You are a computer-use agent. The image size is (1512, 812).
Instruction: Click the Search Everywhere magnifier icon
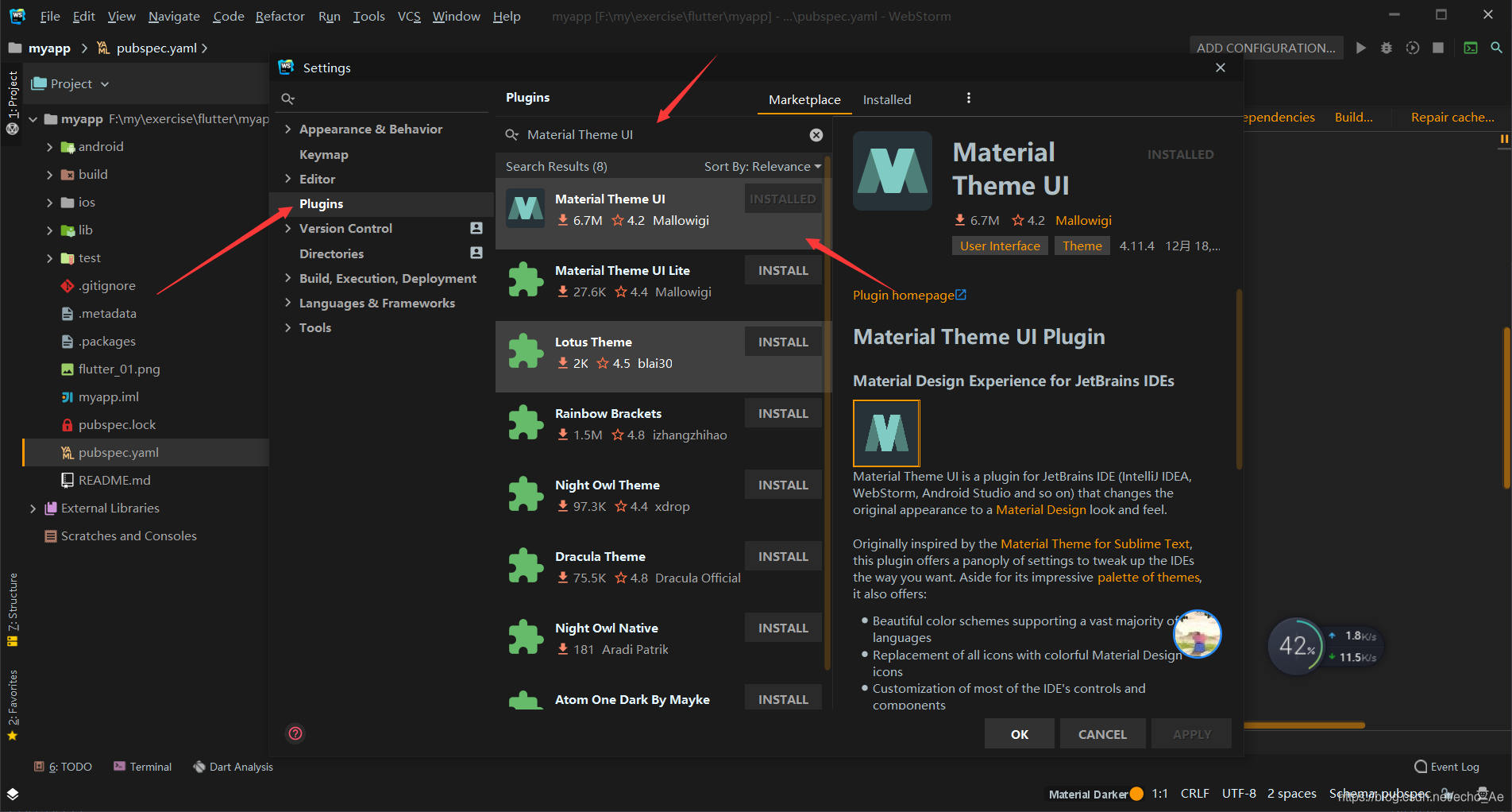click(x=1498, y=48)
